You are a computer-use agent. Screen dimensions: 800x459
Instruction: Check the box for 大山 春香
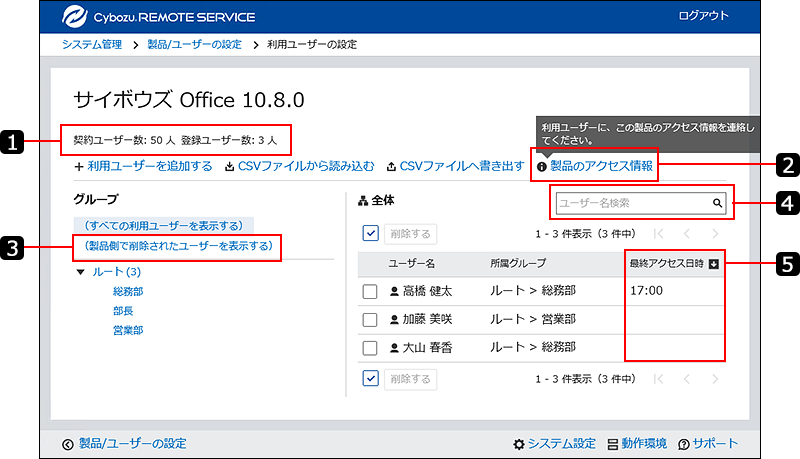click(x=370, y=348)
